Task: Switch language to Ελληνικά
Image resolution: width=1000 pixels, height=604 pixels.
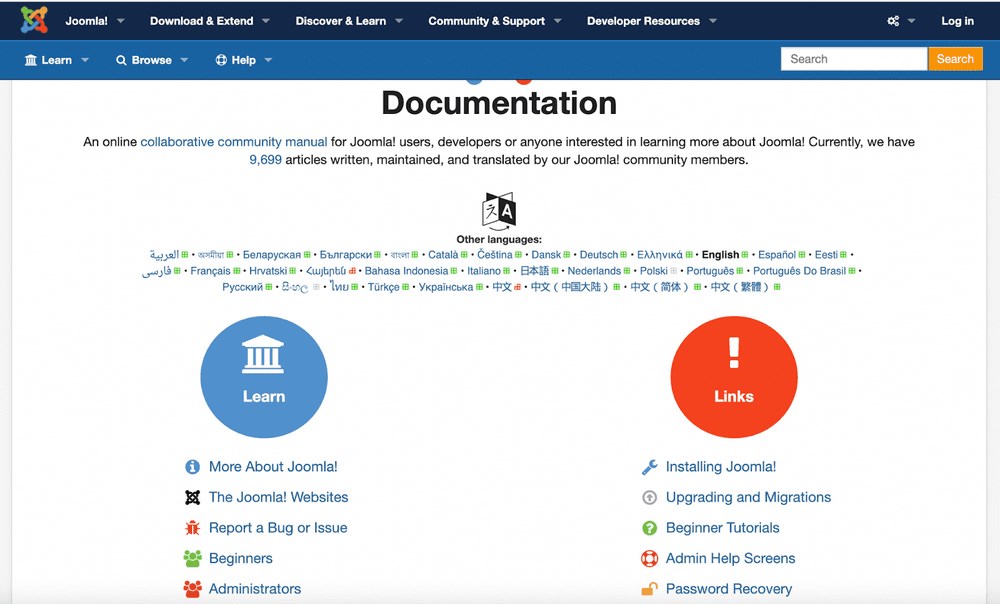Action: tap(660, 254)
